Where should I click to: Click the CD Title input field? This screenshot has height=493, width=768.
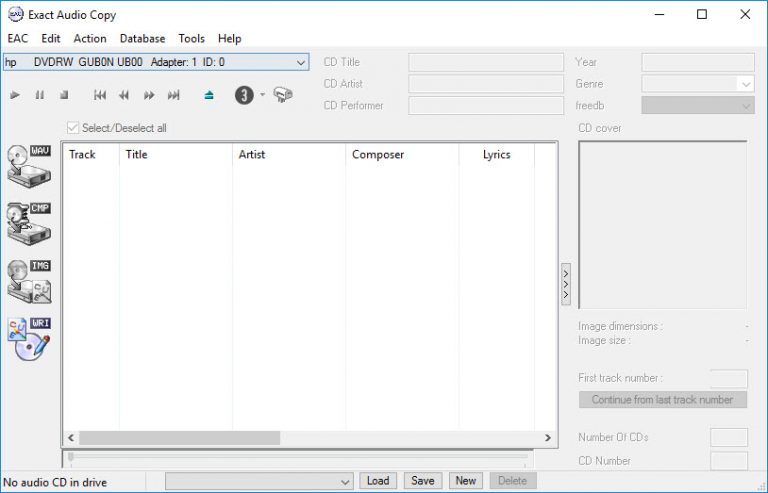(x=486, y=62)
